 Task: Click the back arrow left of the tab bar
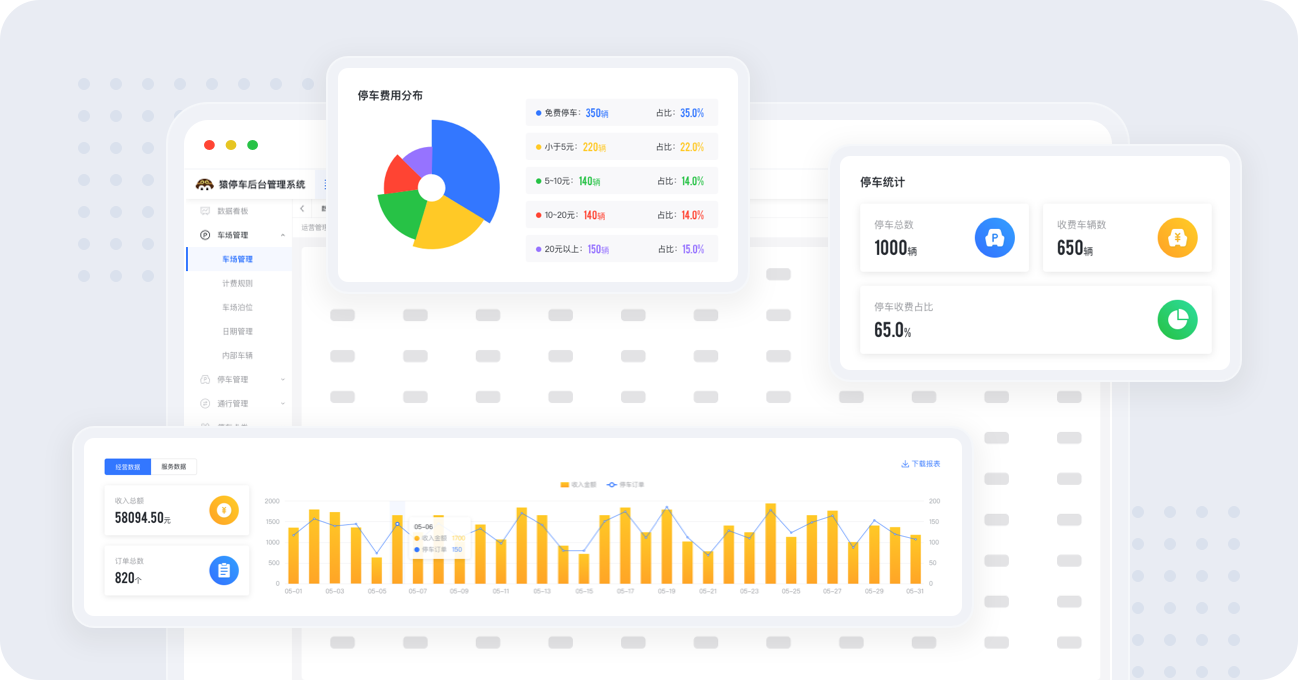pos(302,209)
